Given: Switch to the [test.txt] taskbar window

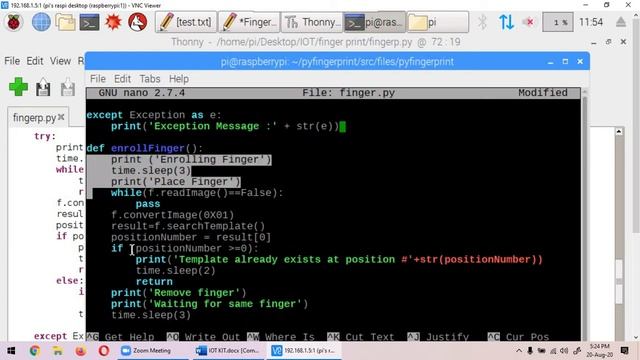Looking at the screenshot, I should click(x=186, y=22).
